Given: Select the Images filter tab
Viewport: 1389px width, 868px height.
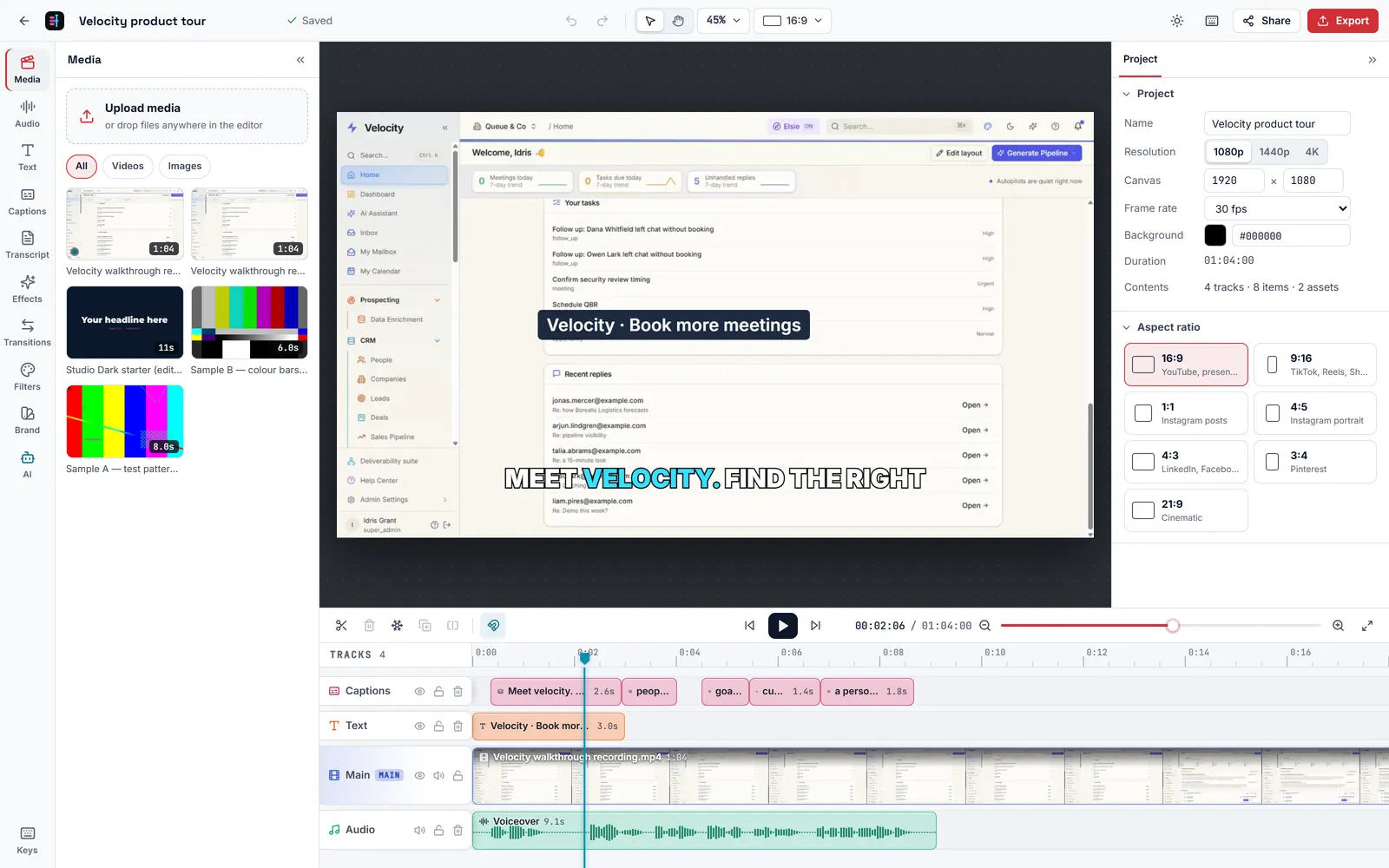Looking at the screenshot, I should click(185, 167).
